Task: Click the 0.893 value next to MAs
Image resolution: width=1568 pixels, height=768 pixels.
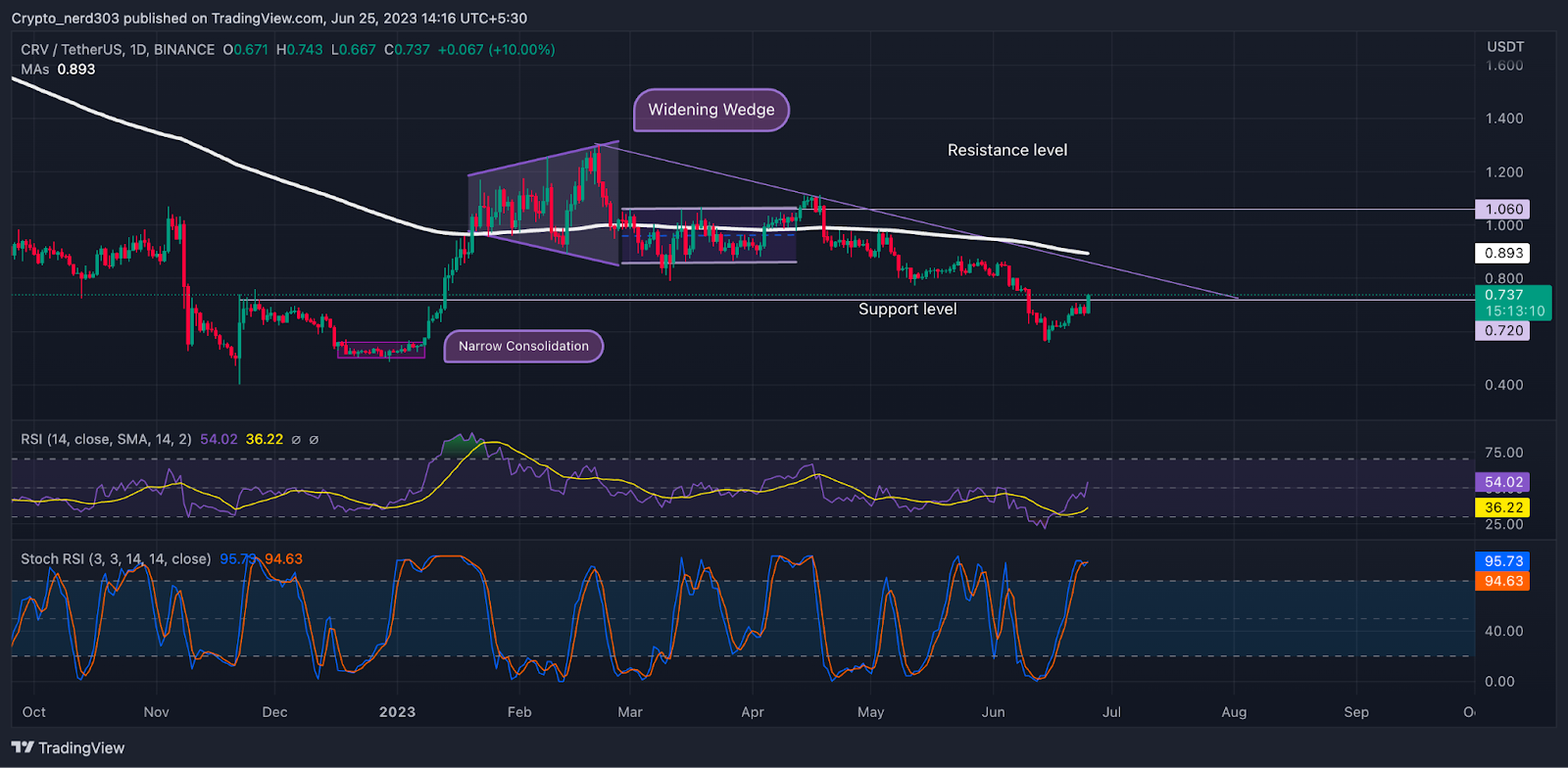Action: click(76, 70)
